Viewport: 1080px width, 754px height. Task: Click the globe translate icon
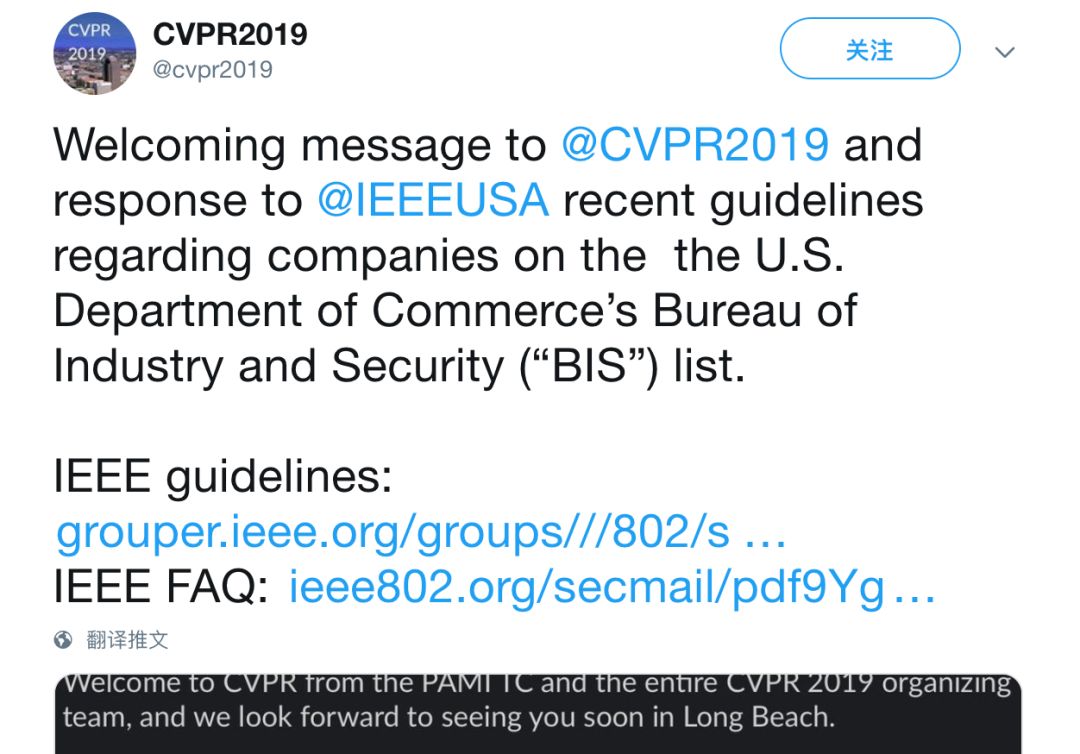(64, 640)
